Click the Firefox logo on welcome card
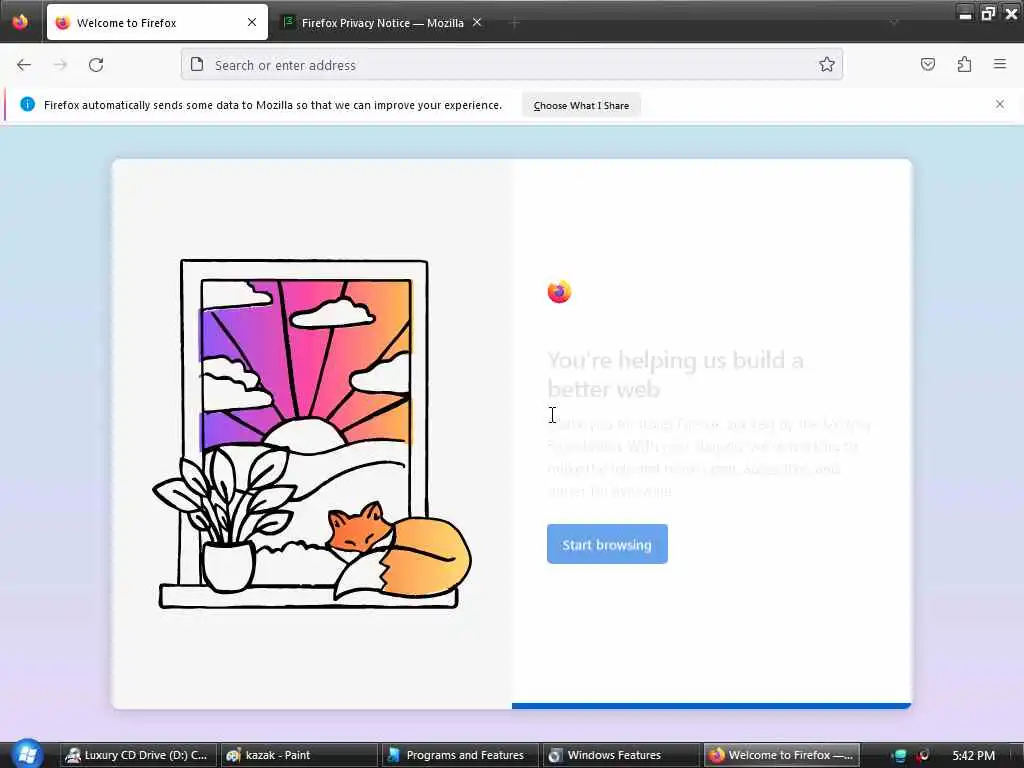 coord(560,292)
